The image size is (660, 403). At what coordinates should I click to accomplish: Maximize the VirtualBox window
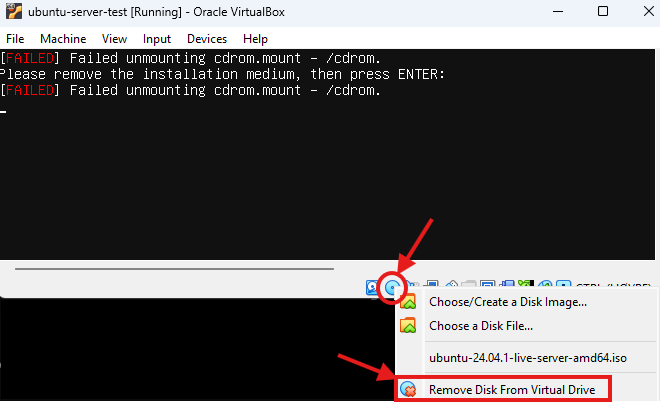pyautogui.click(x=603, y=11)
